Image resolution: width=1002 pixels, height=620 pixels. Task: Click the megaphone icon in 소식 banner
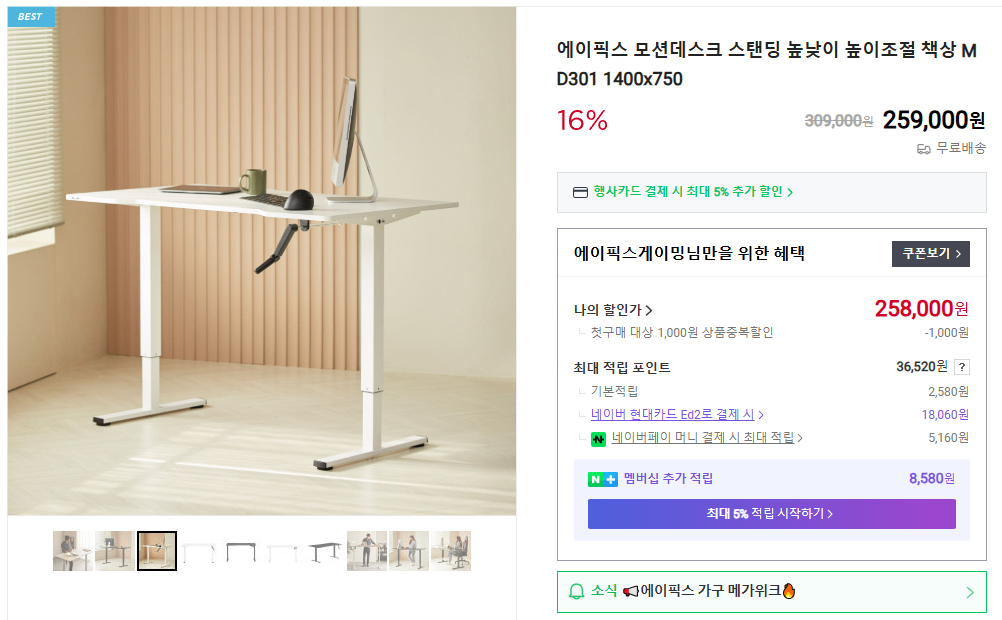(630, 592)
